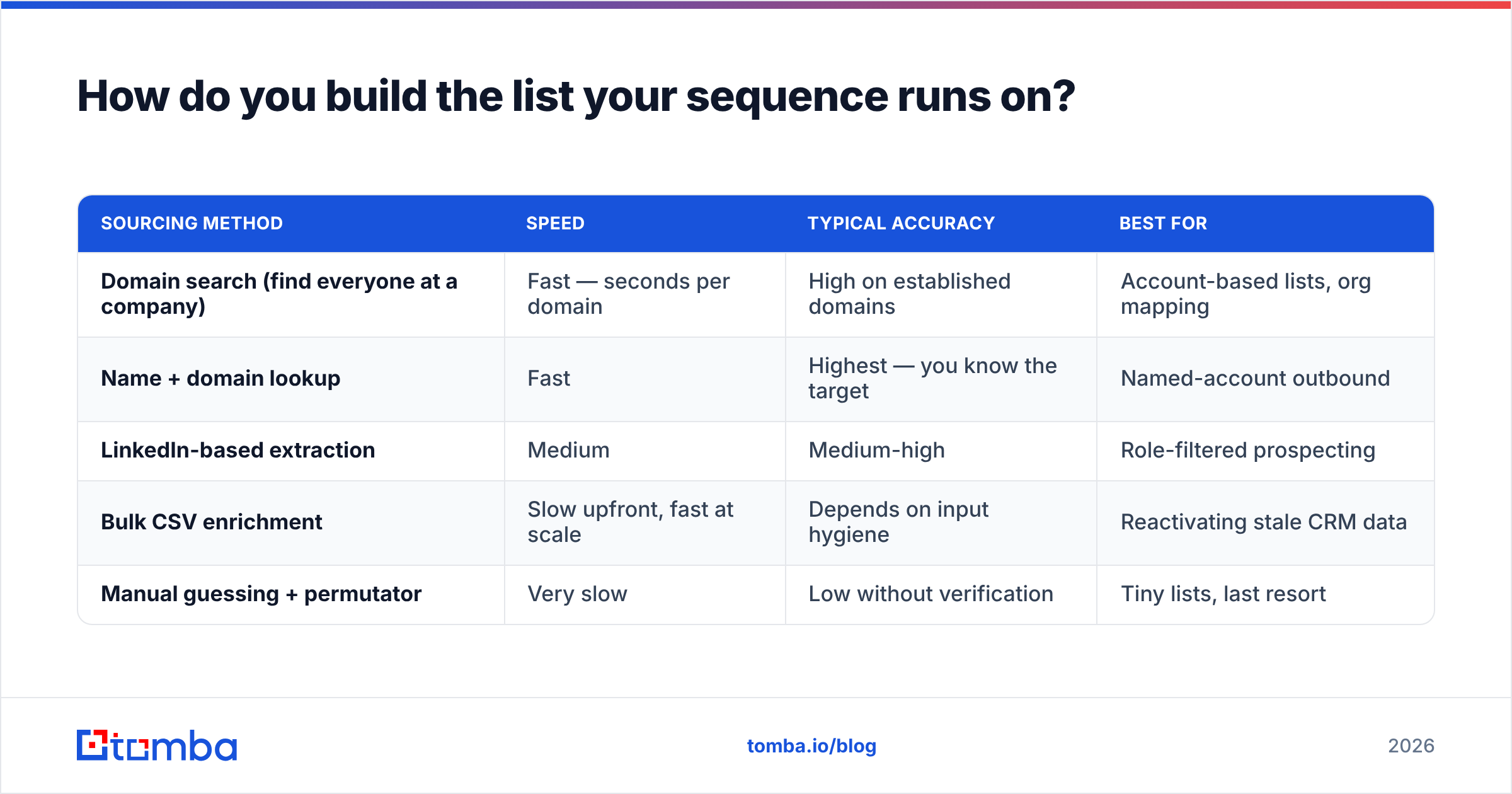Click the 'Named-account outbound' cell
The width and height of the screenshot is (1512, 794).
tap(1266, 379)
